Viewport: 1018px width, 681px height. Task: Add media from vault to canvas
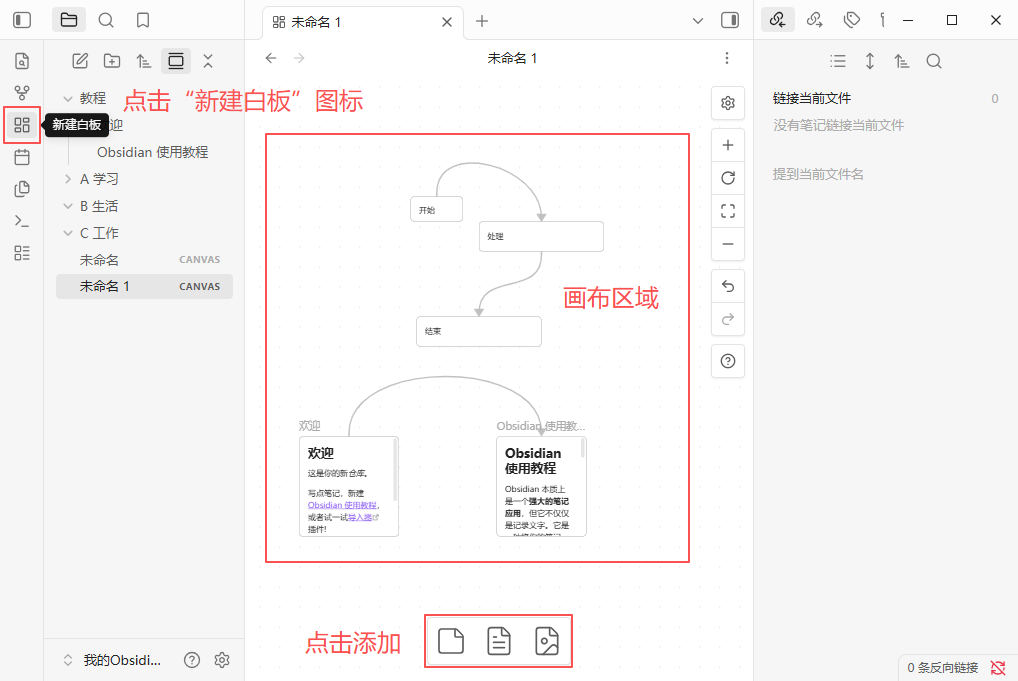tap(547, 641)
